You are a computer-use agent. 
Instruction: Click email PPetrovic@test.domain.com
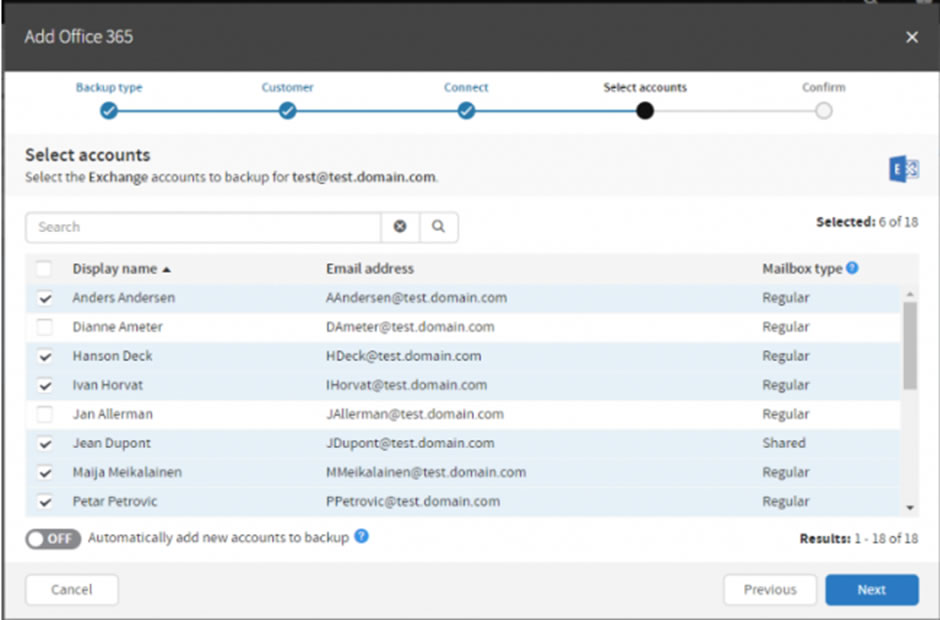(x=413, y=501)
